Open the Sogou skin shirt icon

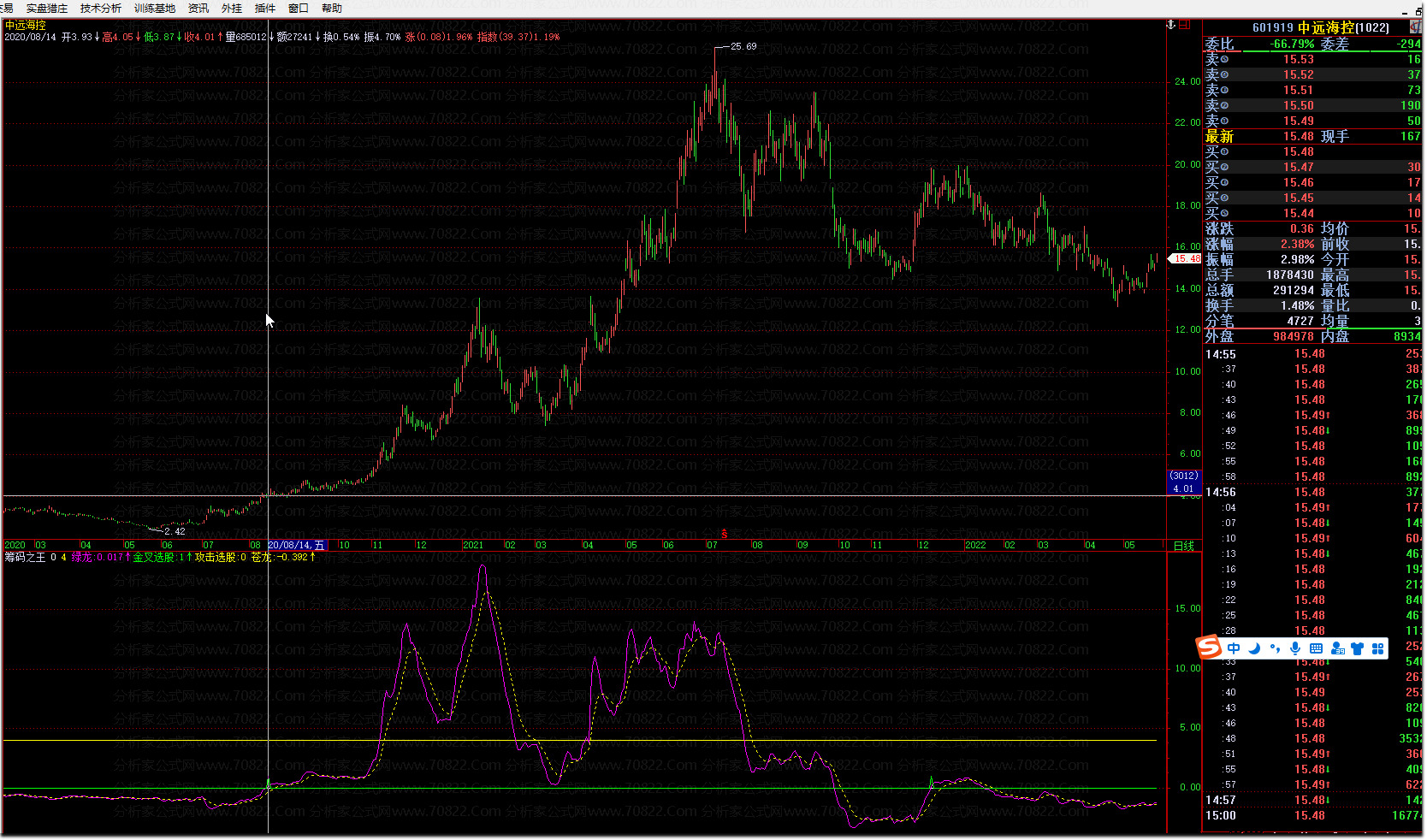[1358, 648]
